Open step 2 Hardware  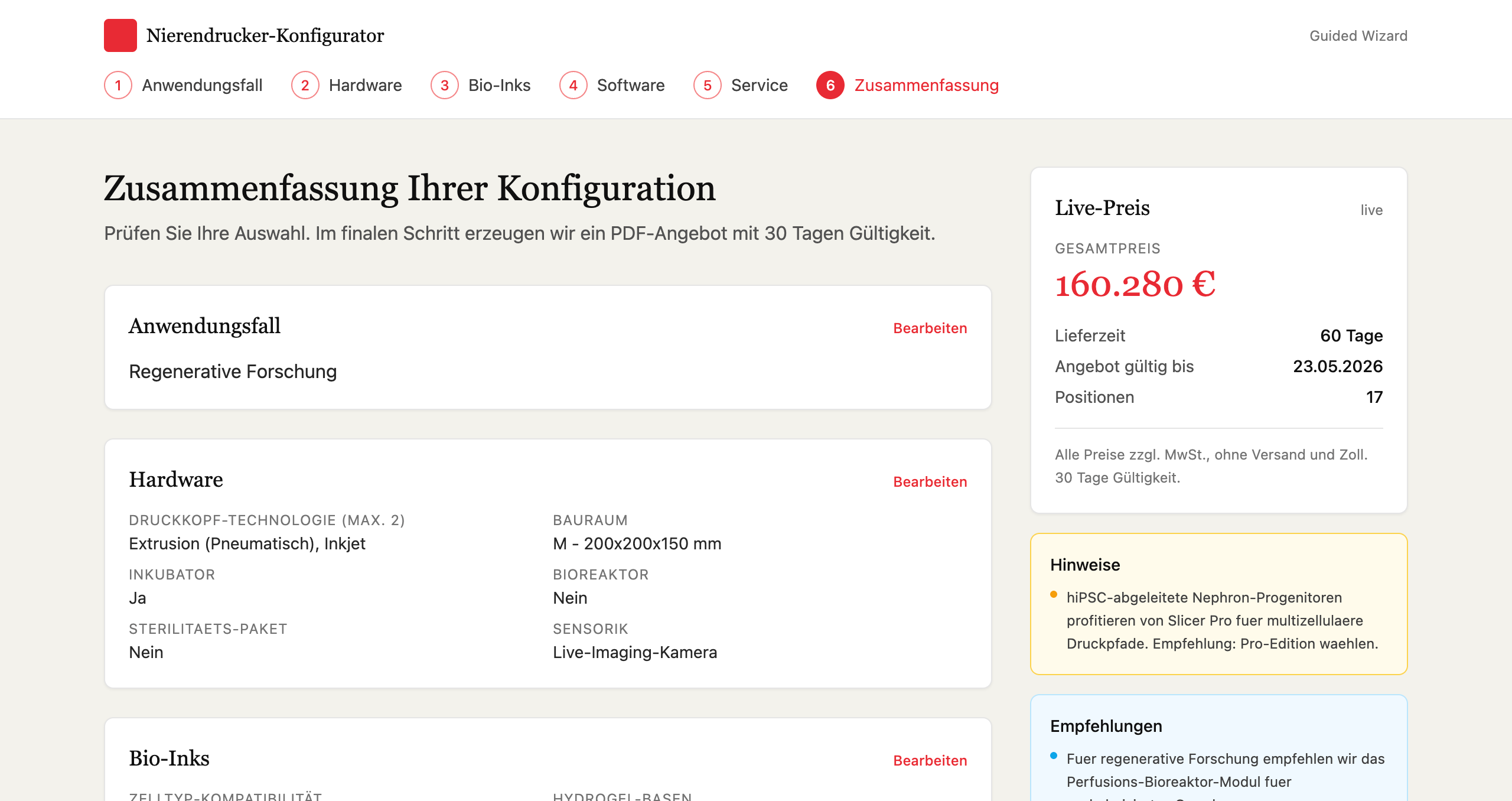point(346,85)
